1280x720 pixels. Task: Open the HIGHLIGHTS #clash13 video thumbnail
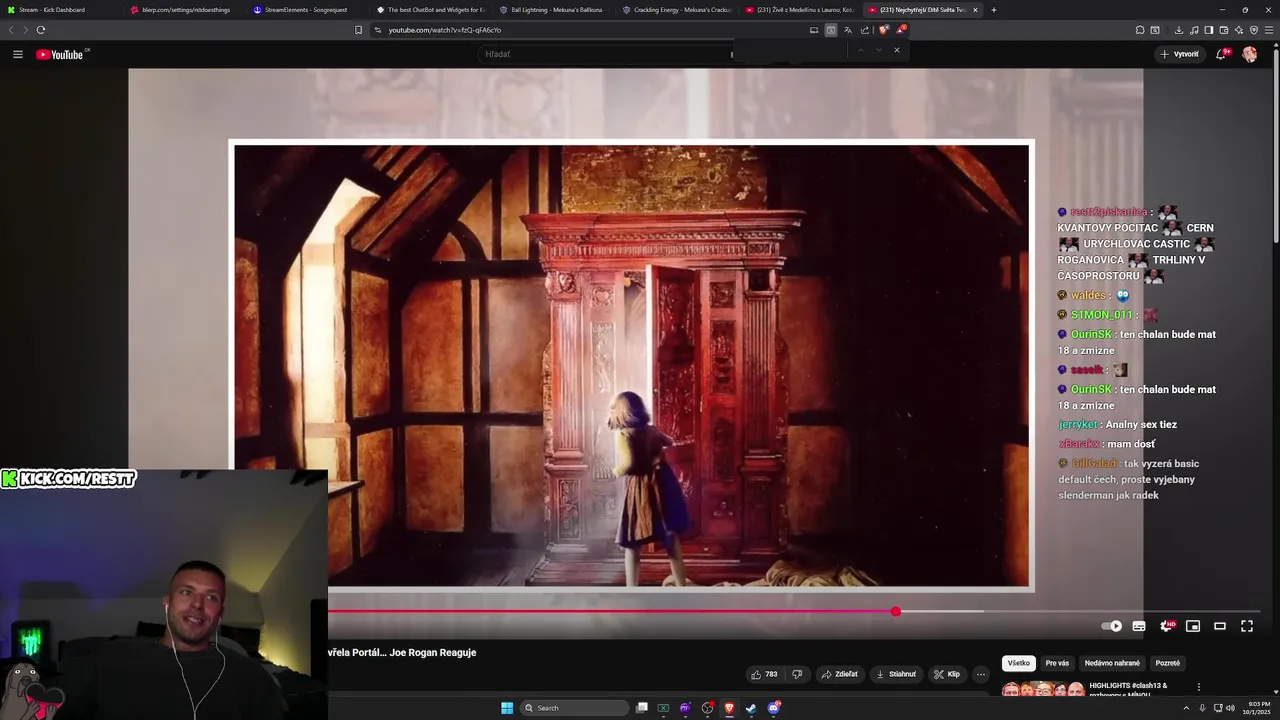[x=1043, y=689]
